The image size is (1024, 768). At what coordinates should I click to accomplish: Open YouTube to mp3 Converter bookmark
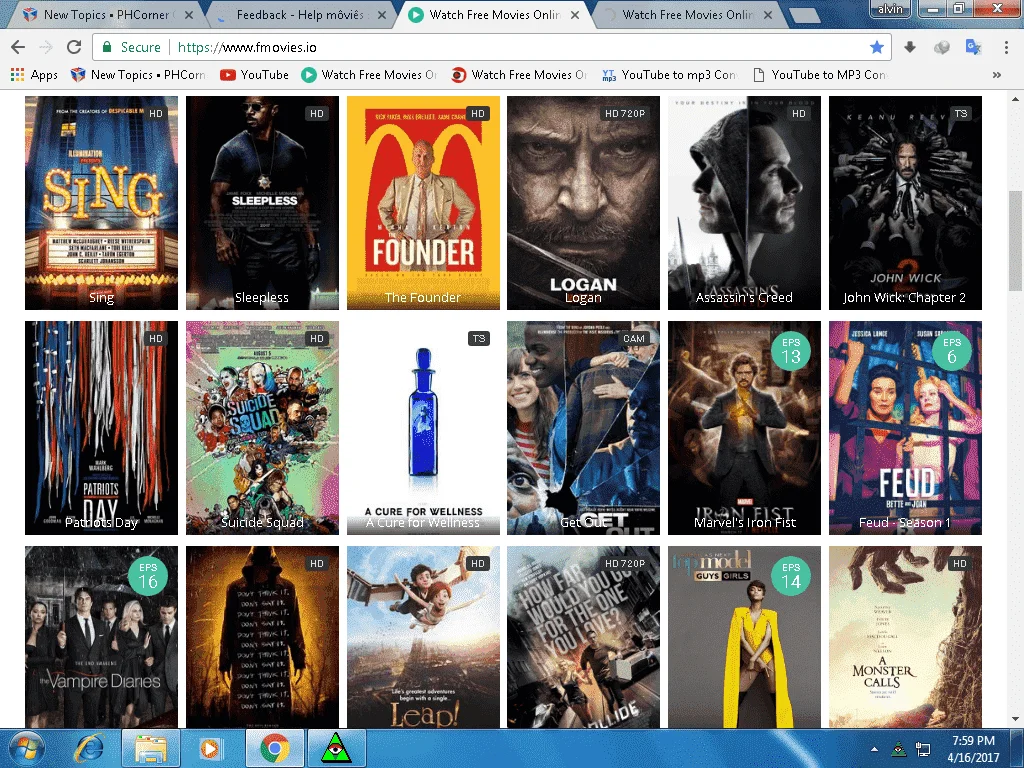(x=669, y=74)
